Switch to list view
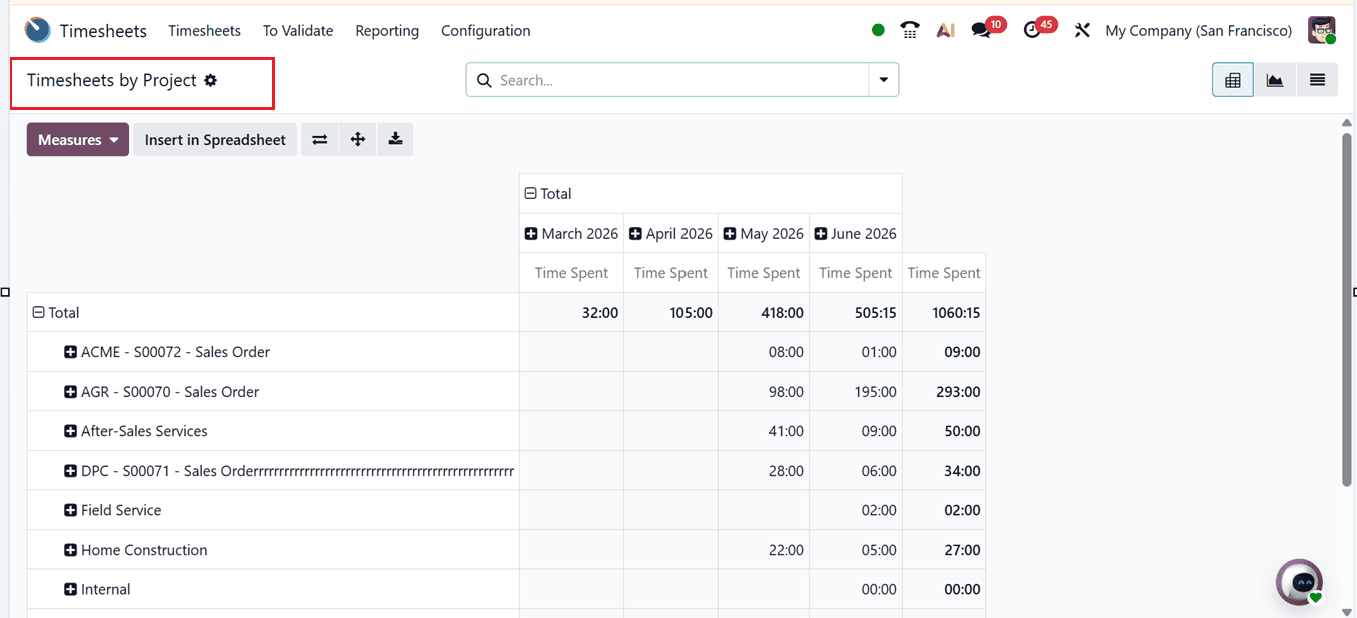 [1318, 80]
